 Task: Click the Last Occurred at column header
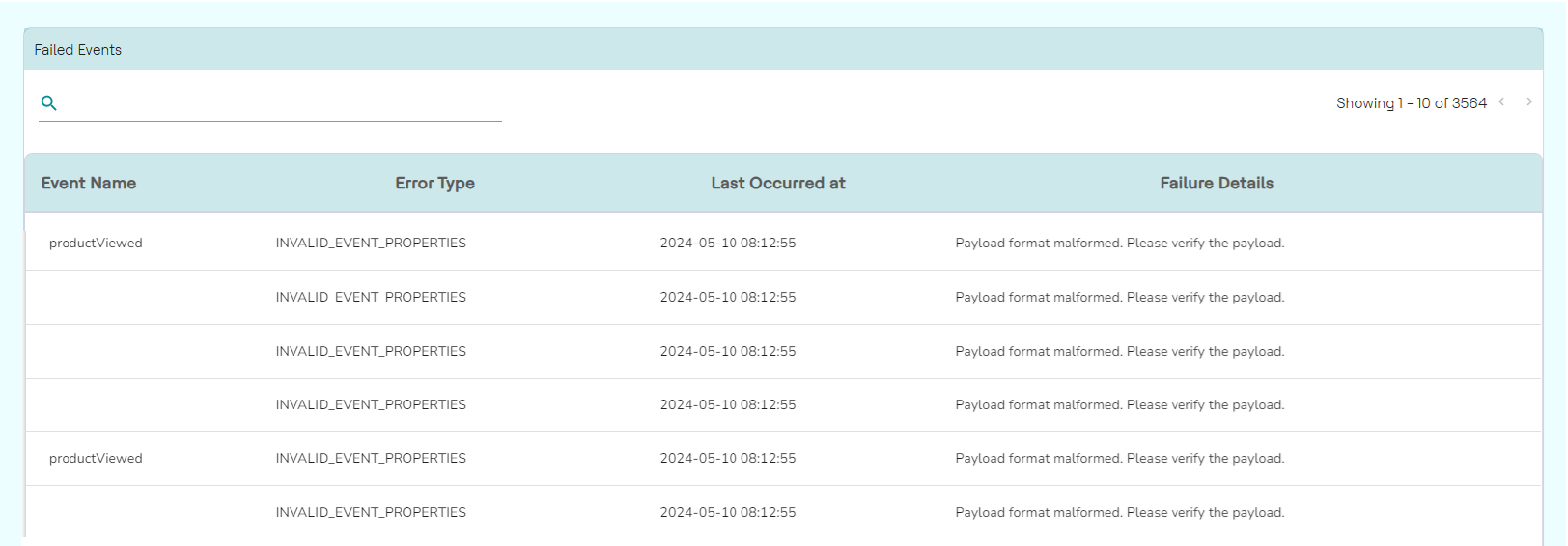tap(777, 184)
